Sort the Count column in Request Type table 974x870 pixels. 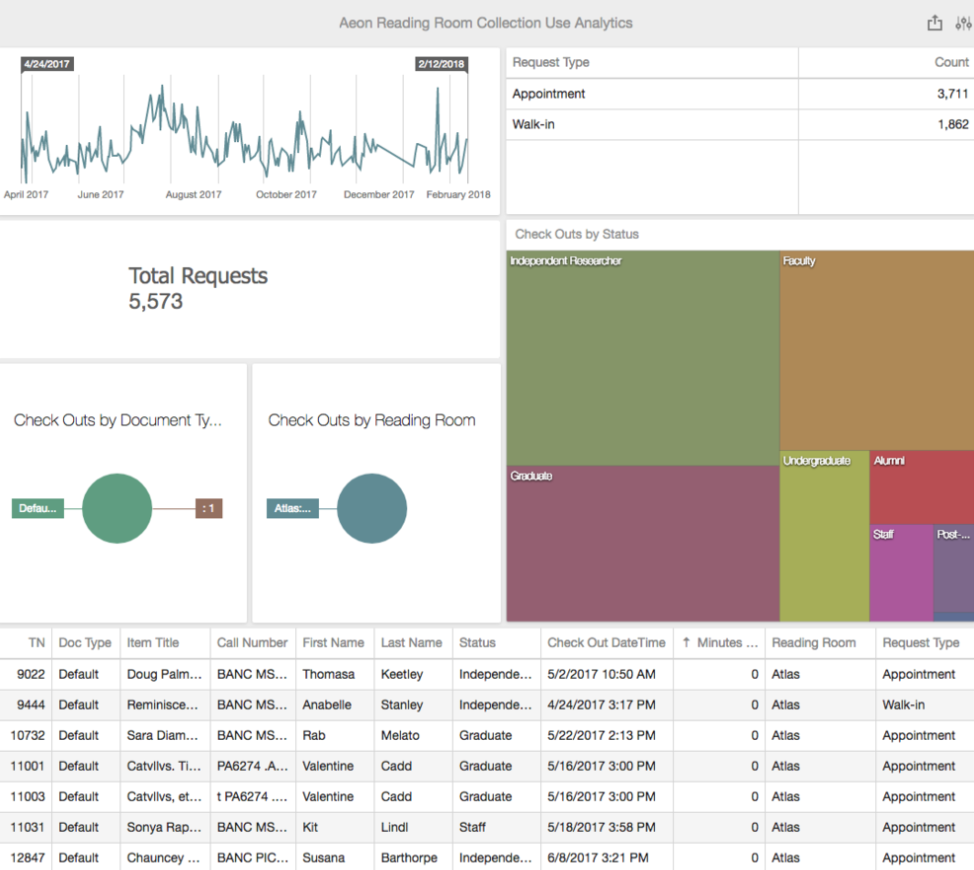click(x=951, y=62)
